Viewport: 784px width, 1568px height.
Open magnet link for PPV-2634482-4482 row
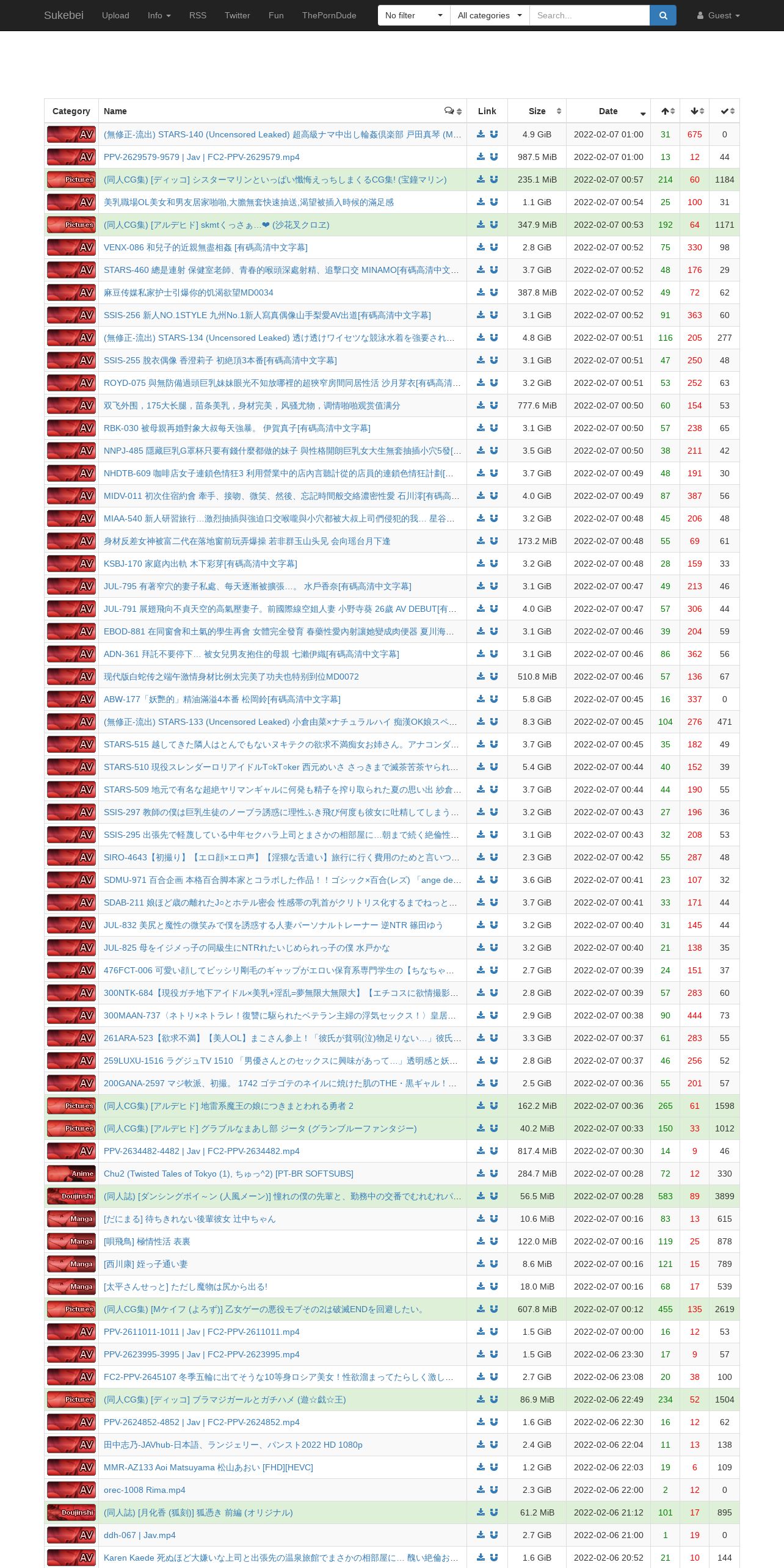[x=494, y=1151]
